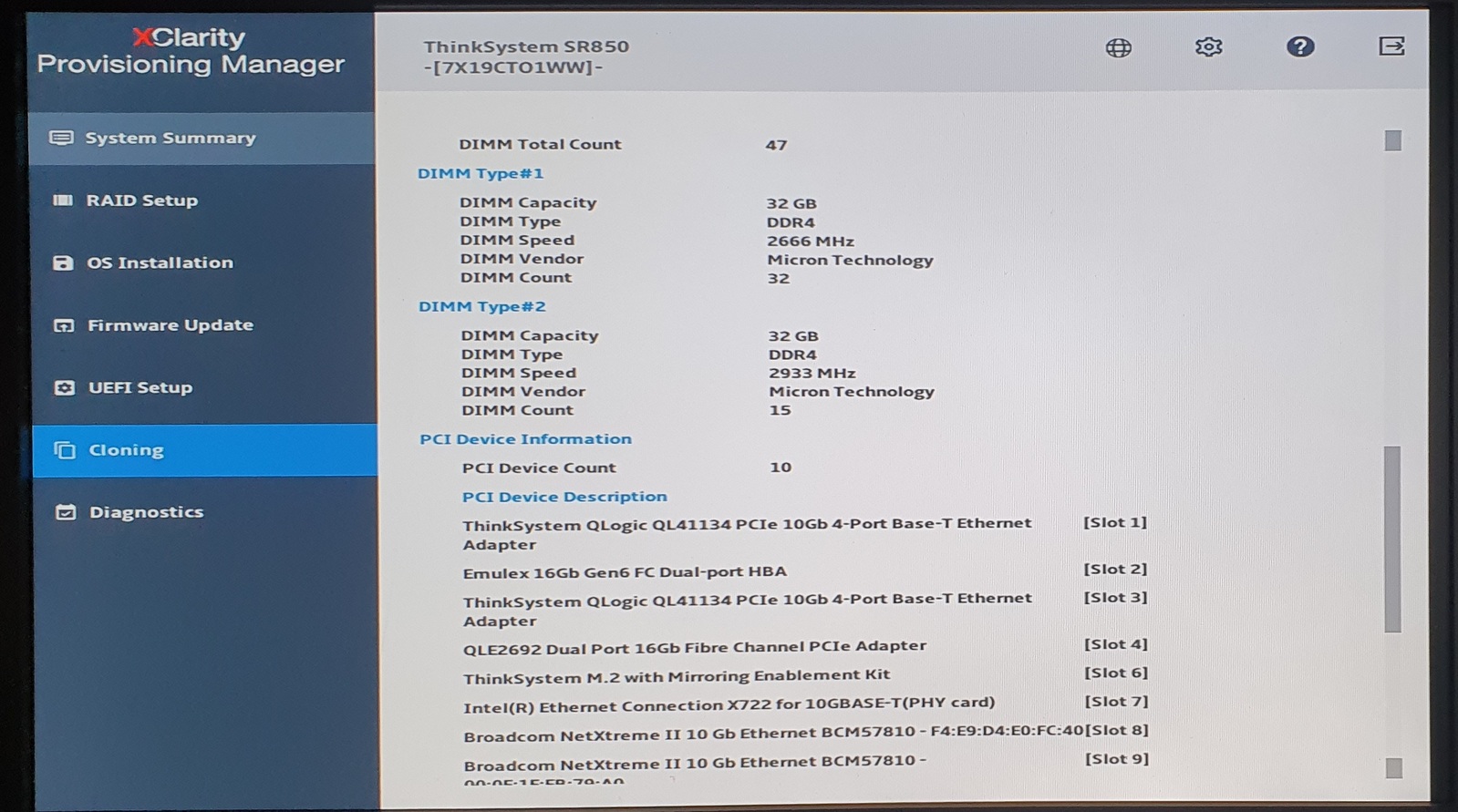Open the help question mark icon
Viewport: 1458px width, 812px height.
[x=1300, y=46]
